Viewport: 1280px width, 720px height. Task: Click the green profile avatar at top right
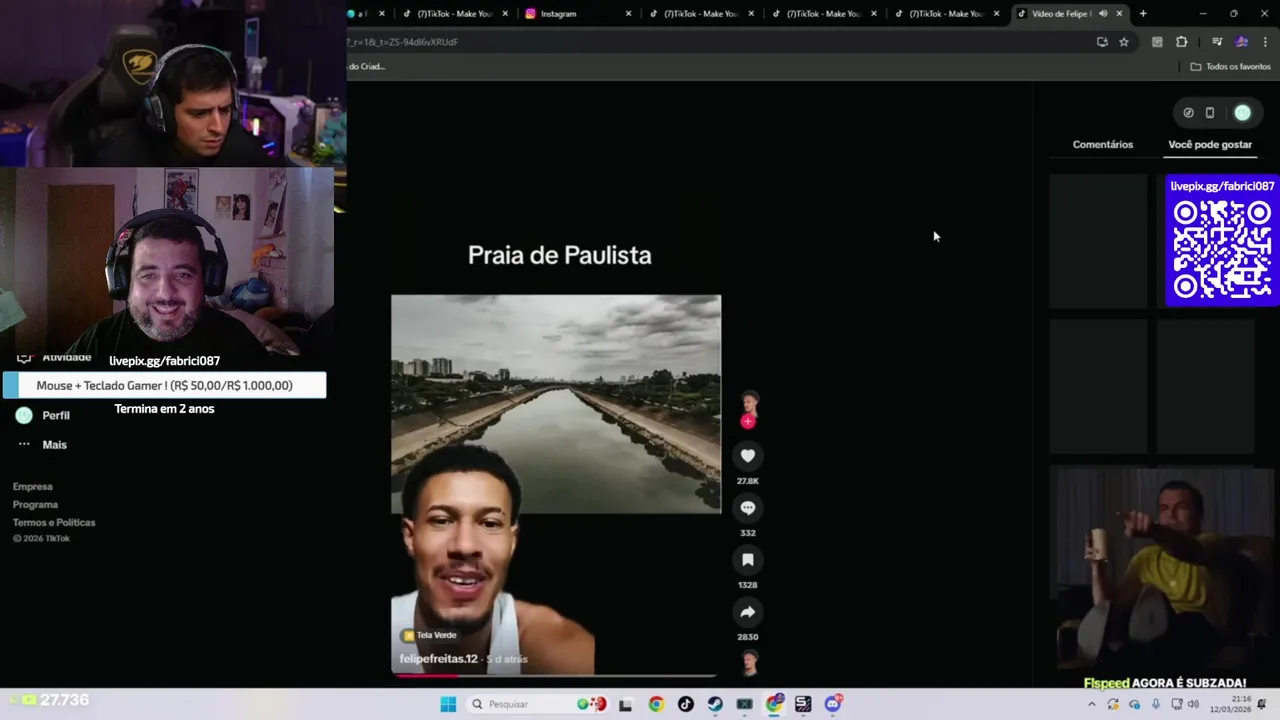(x=1242, y=113)
